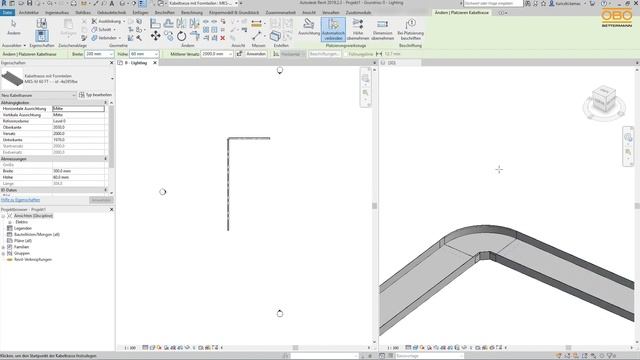The image size is (640, 360).
Task: Collapse the Abmessungen properties section
Action: pos(106,159)
